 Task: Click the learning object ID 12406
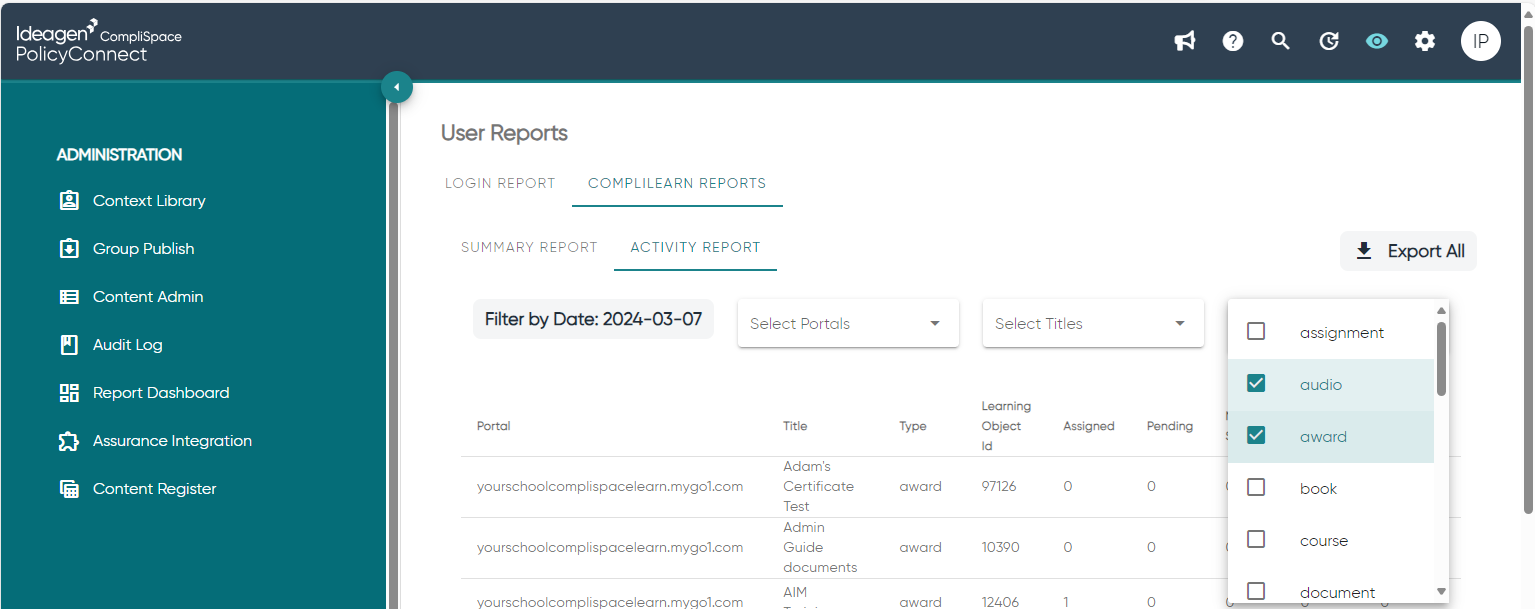[x=999, y=602]
